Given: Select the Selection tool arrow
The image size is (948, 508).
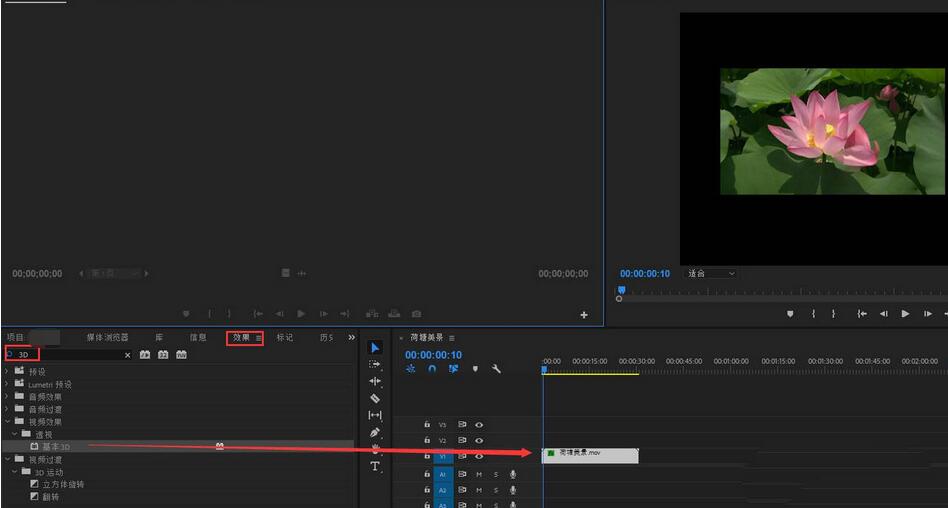Looking at the screenshot, I should [x=375, y=348].
